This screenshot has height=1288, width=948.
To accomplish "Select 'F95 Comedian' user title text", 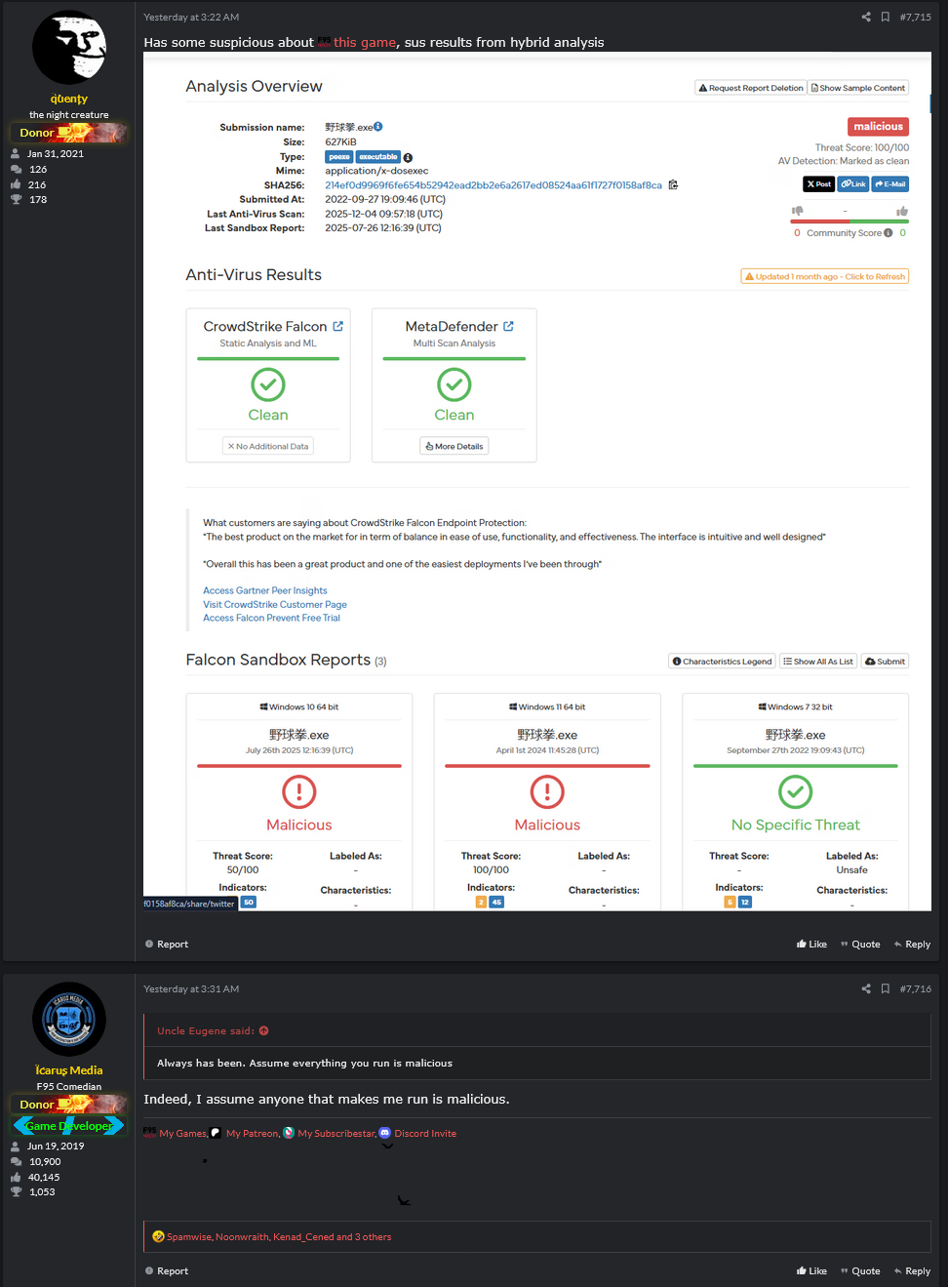I will click(x=69, y=1086).
